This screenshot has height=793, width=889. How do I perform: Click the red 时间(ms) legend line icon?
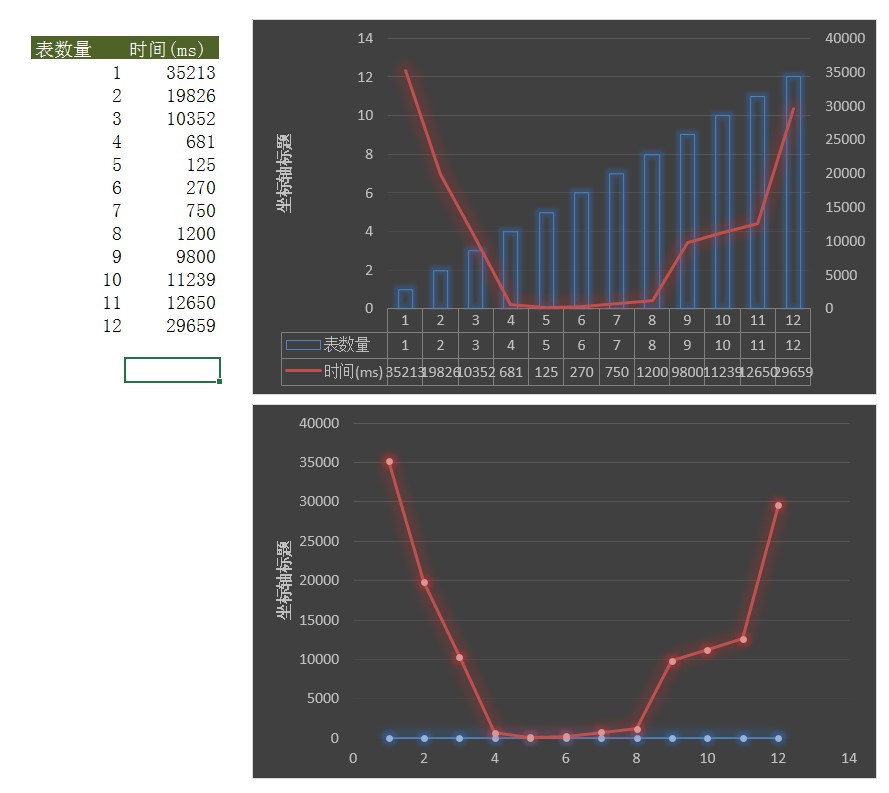[x=303, y=372]
